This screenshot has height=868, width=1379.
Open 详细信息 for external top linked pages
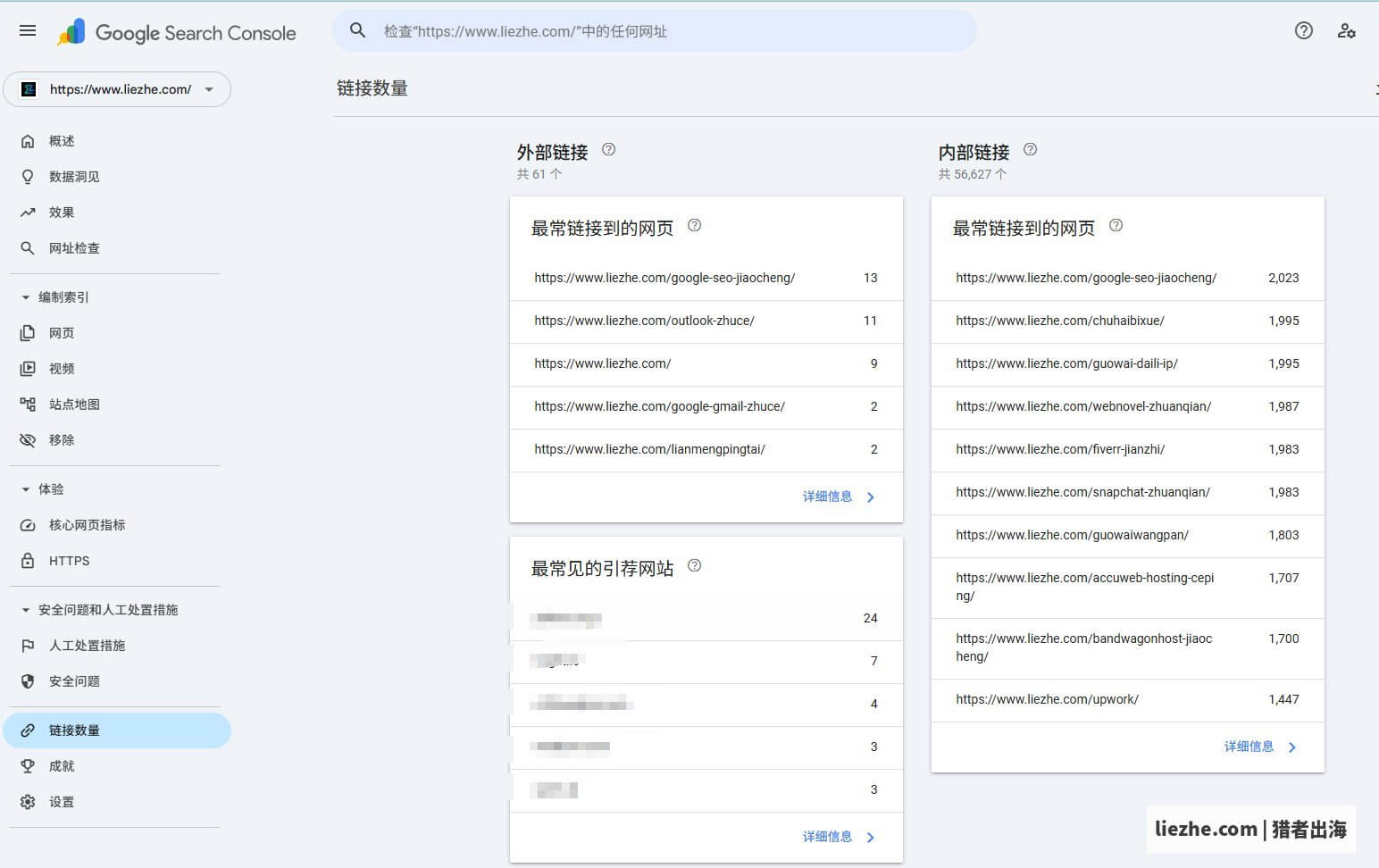pyautogui.click(x=839, y=497)
